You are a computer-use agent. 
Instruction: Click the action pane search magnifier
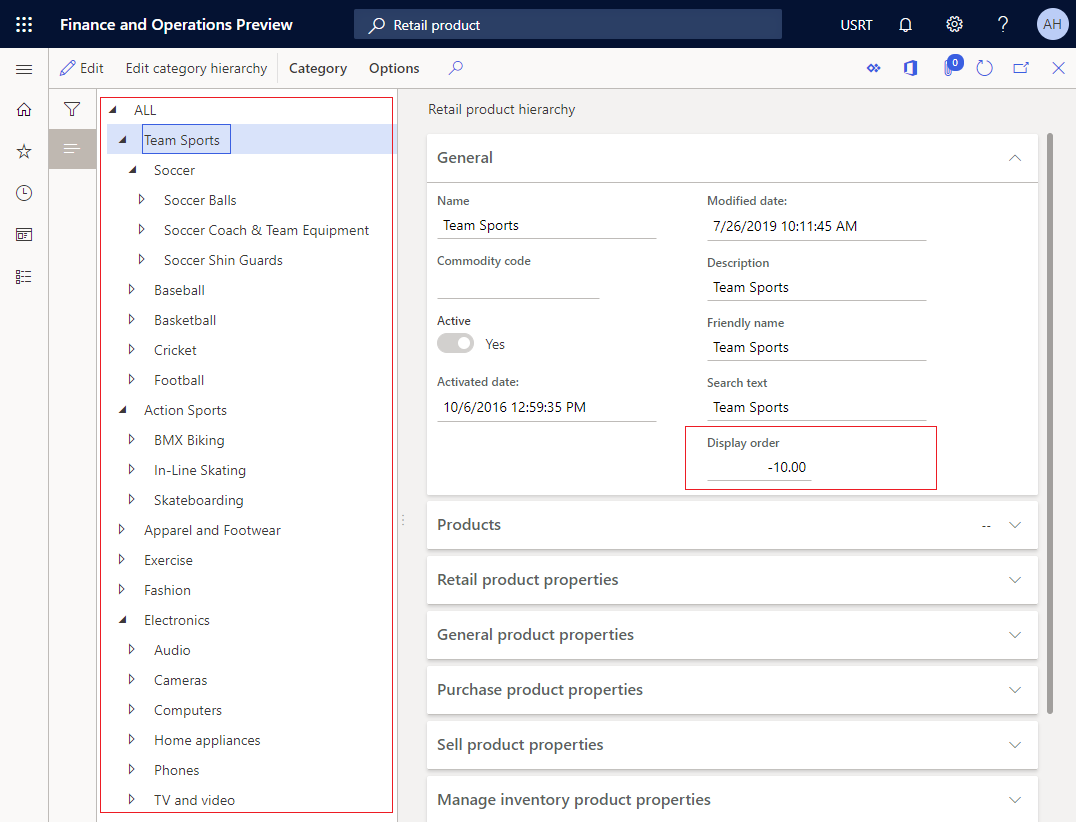(x=456, y=68)
